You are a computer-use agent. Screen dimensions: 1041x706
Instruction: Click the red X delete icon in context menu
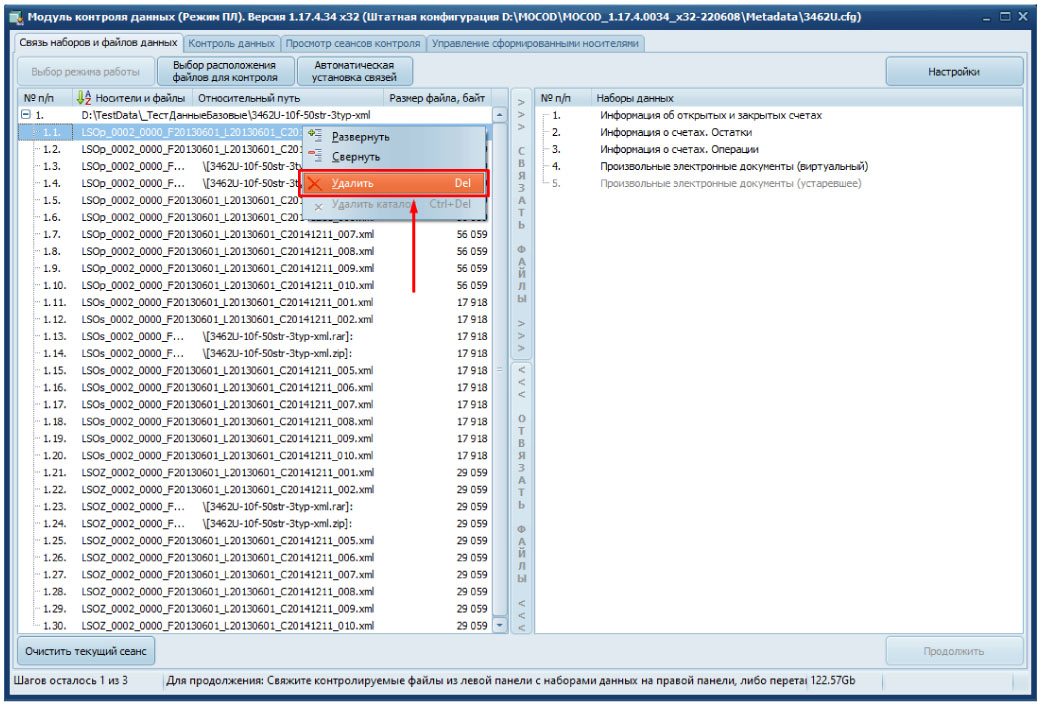[316, 183]
